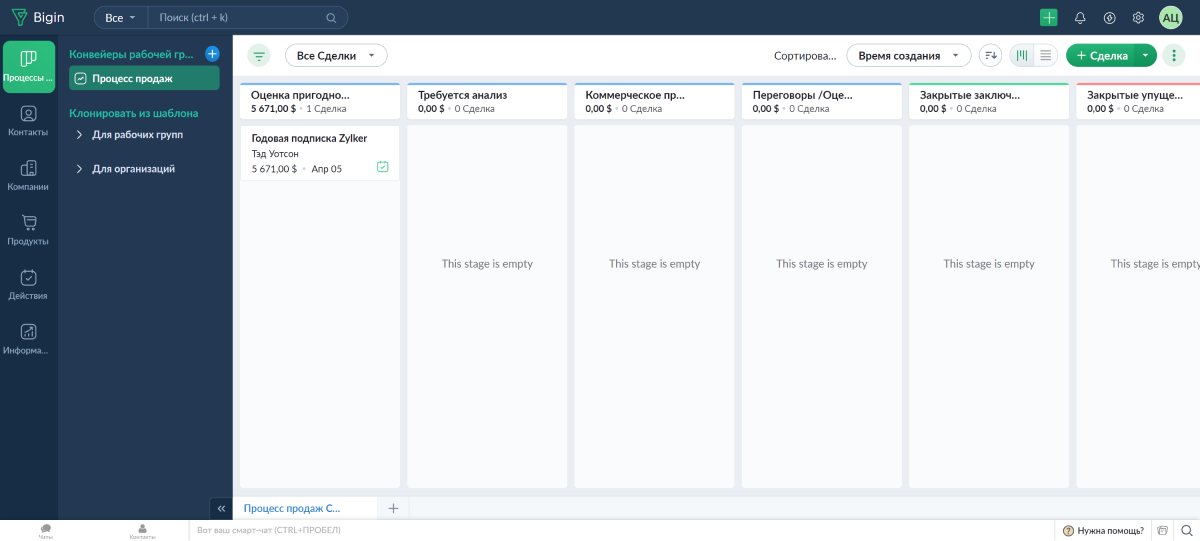Image resolution: width=1200 pixels, height=541 pixels.
Task: Click the green quick-create plus icon
Action: [1048, 18]
